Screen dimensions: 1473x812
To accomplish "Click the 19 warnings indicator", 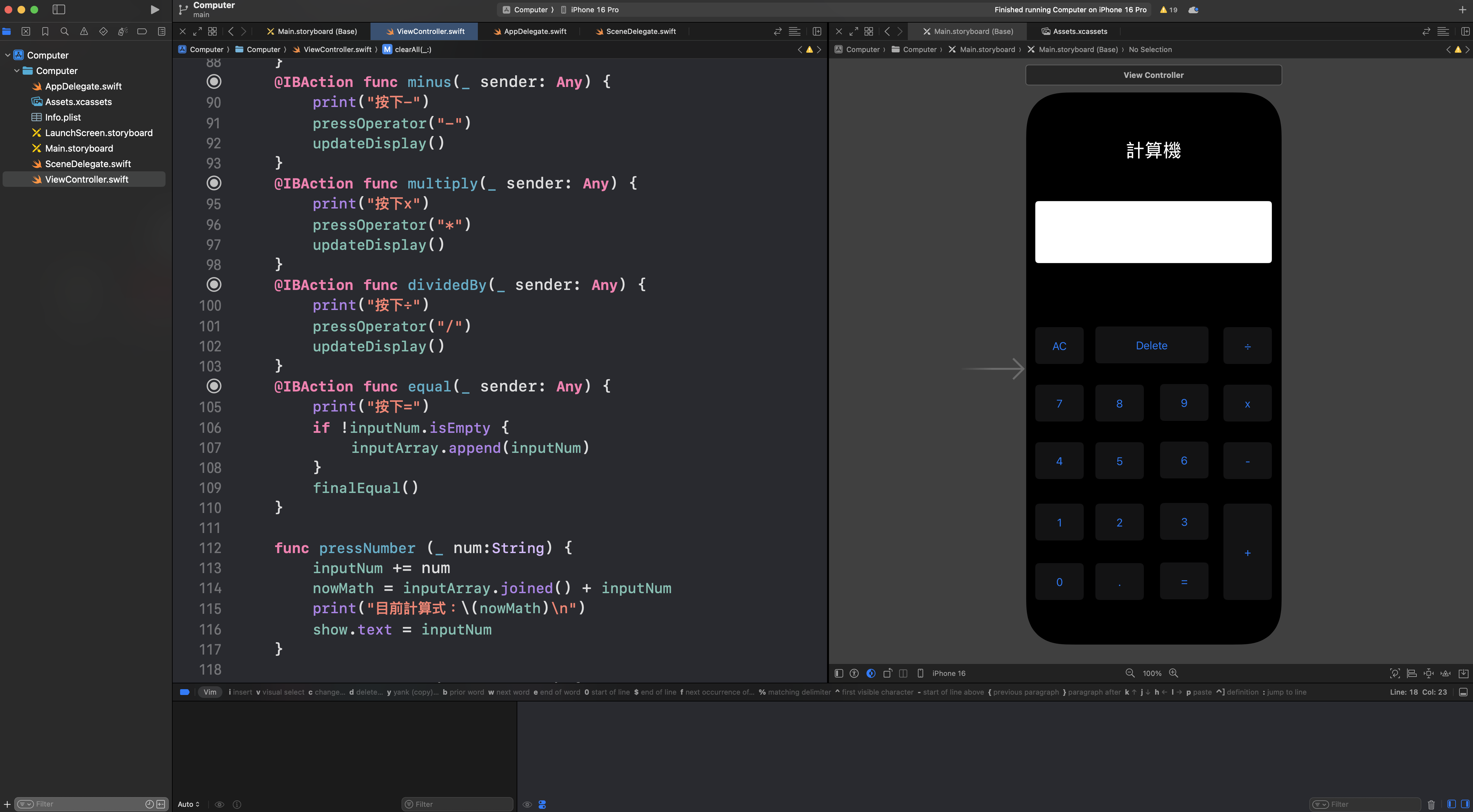I will coord(1168,10).
